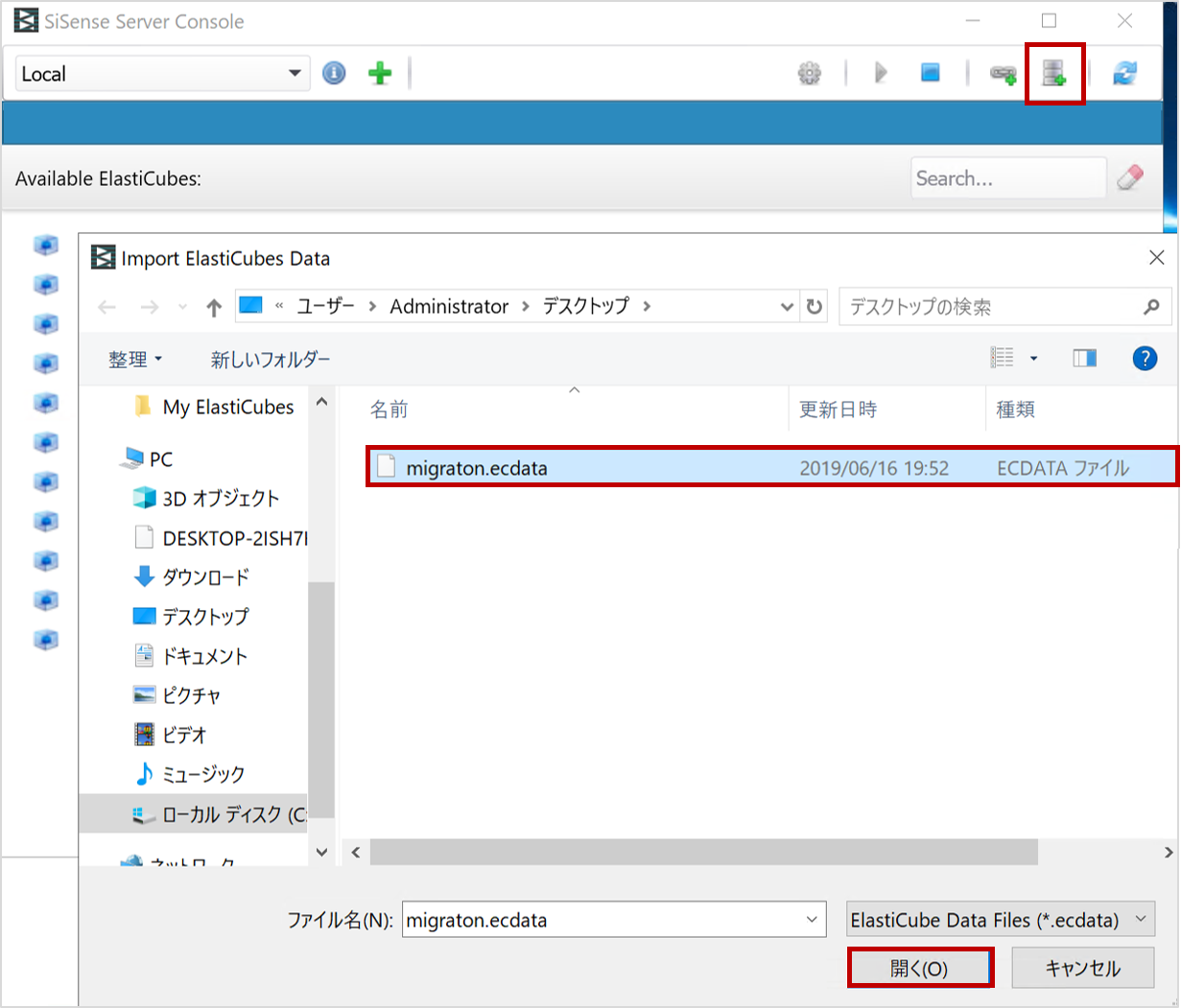Sort by 名前 column header
The image size is (1181, 1008).
tap(389, 410)
